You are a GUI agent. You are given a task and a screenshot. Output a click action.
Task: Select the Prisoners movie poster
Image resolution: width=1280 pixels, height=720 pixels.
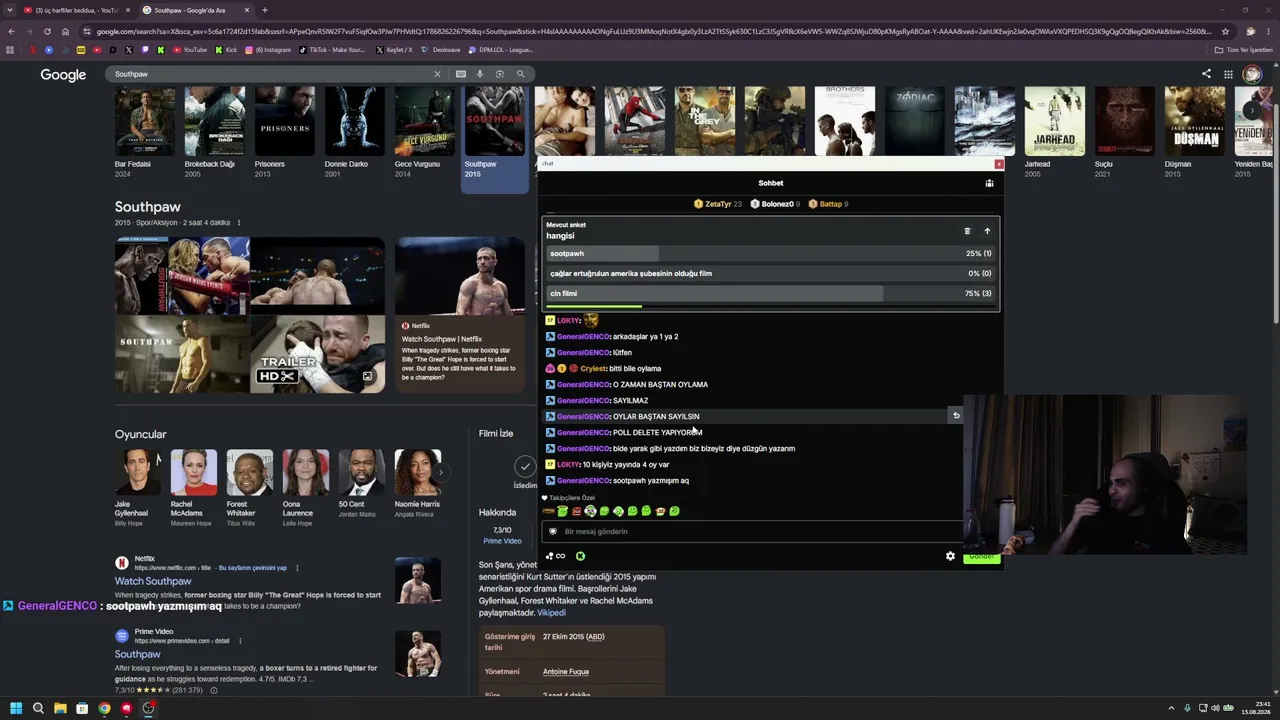(x=284, y=121)
